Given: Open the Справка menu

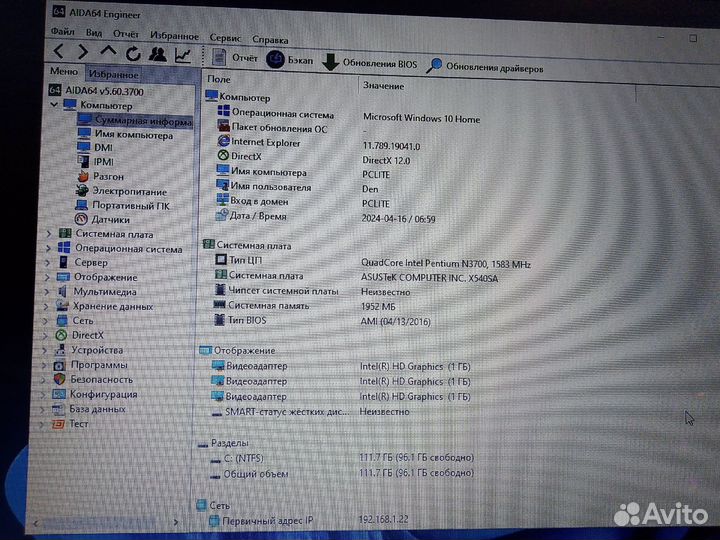Looking at the screenshot, I should [270, 39].
